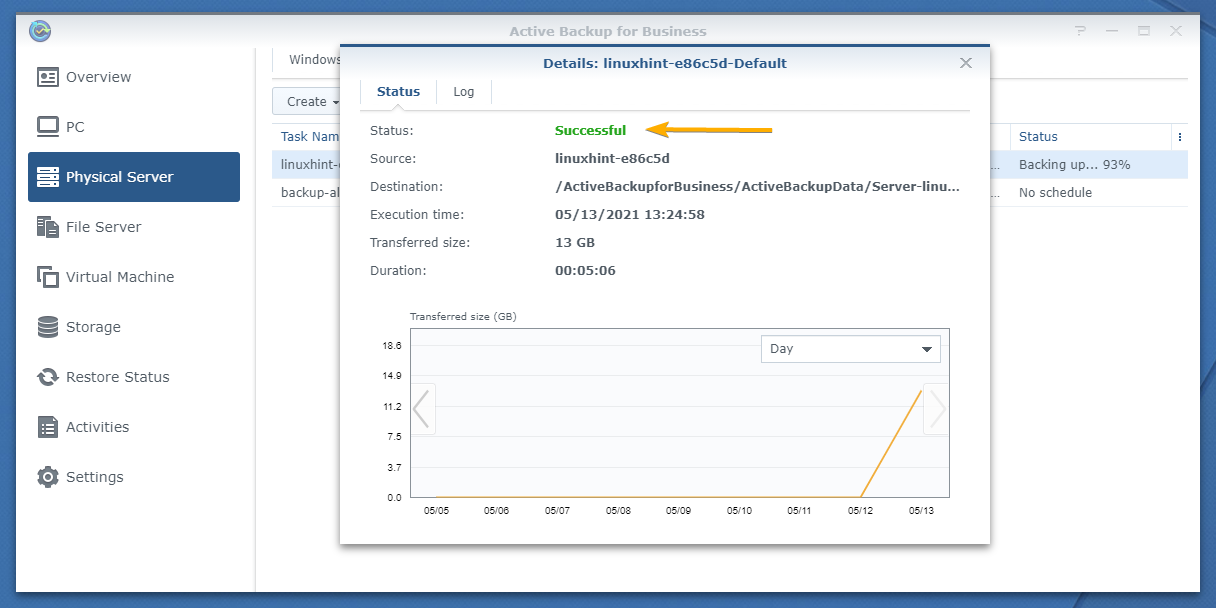
Task: Open the Overview sidebar icon
Action: point(47,77)
